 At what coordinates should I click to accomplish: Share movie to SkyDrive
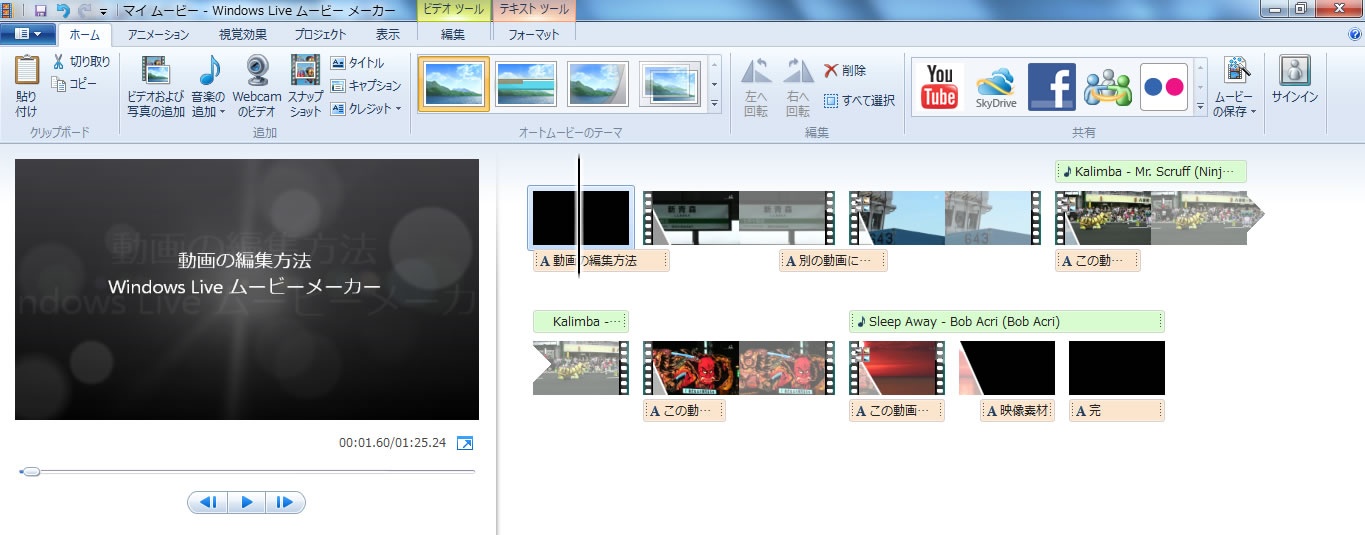[x=995, y=86]
